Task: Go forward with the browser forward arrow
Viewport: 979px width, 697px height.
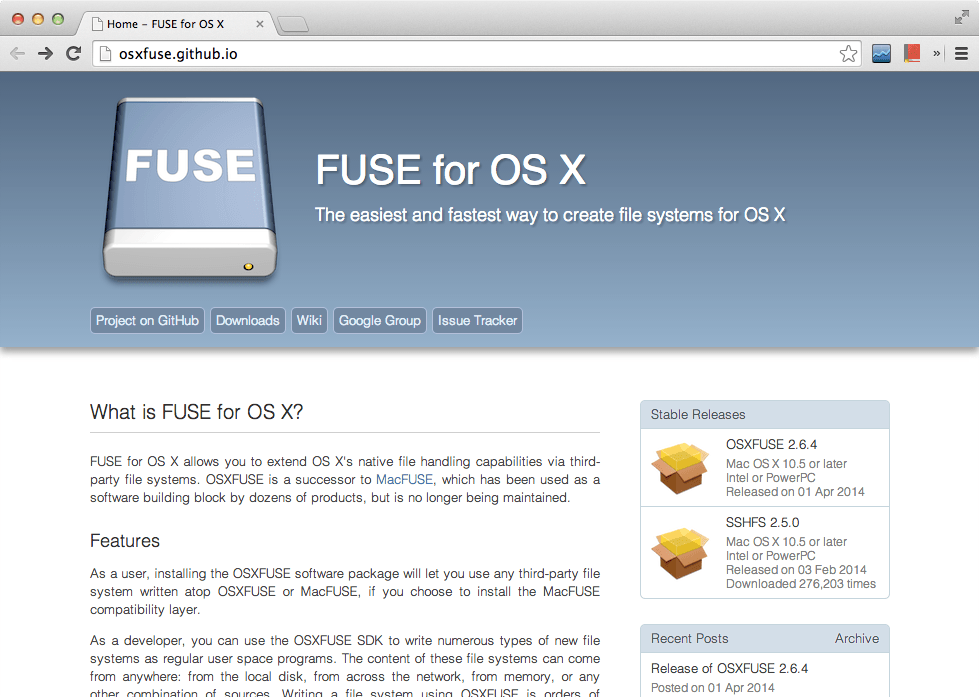Action: click(45, 54)
